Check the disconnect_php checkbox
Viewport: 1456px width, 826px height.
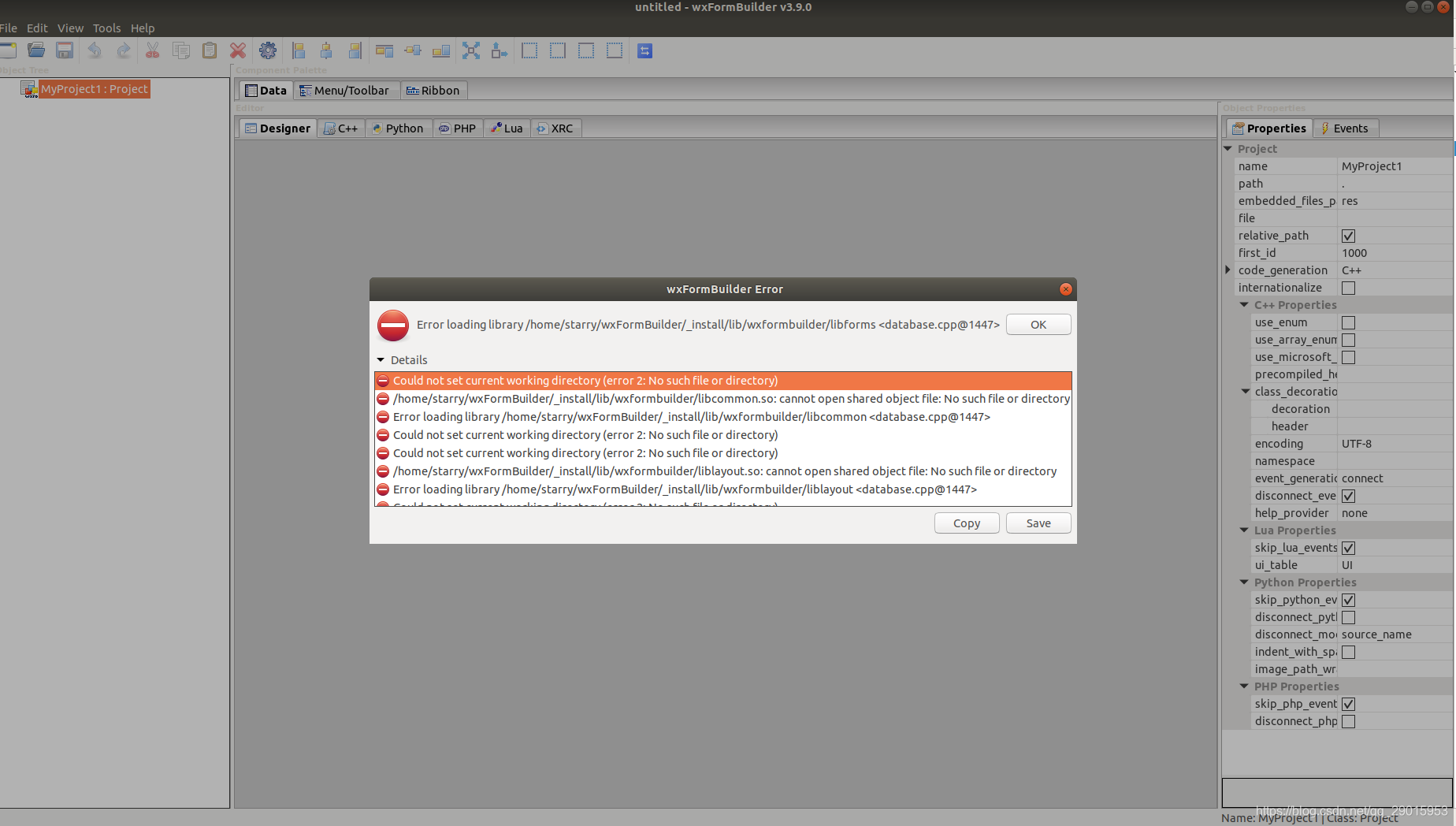click(1348, 721)
